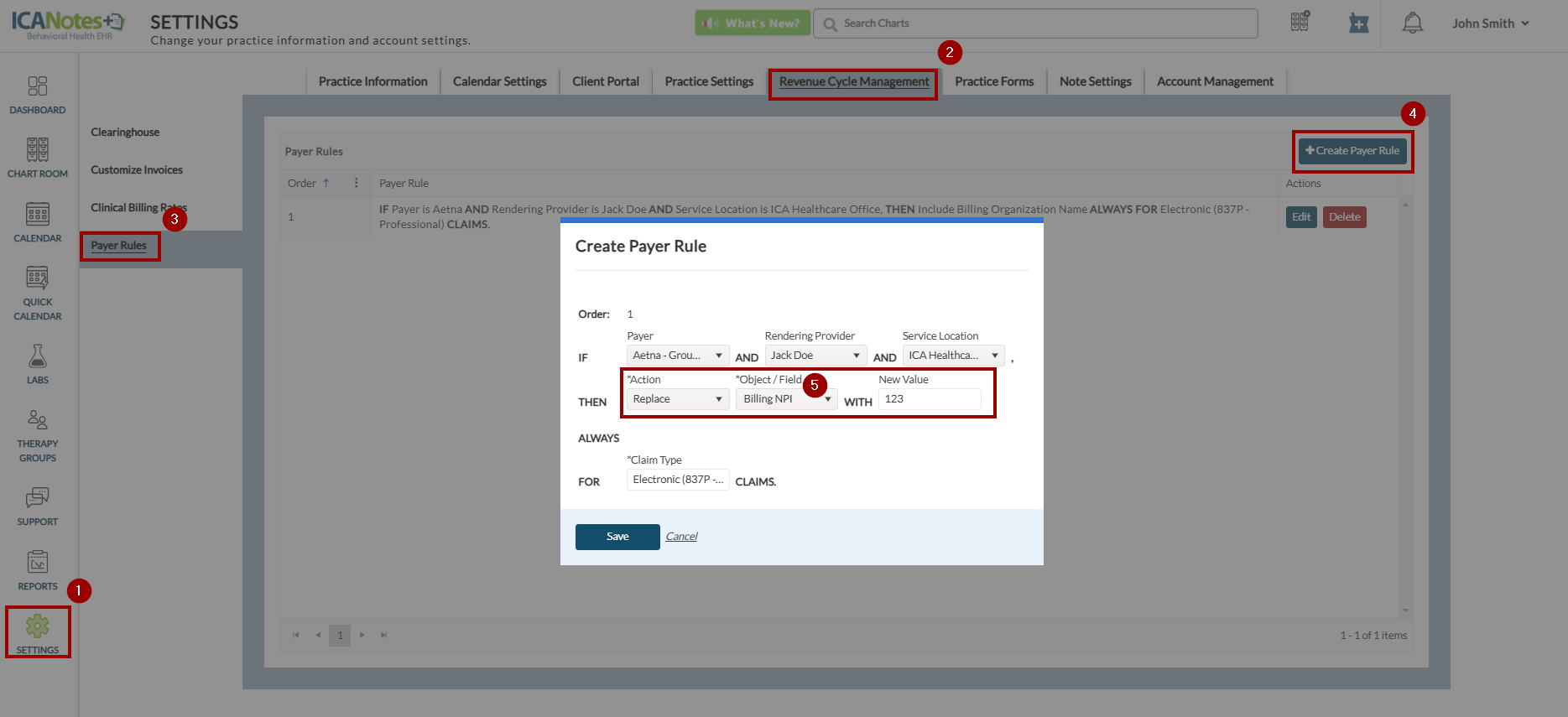Switch to the Practice Forms tab
This screenshot has height=717, width=1568.
(x=993, y=81)
